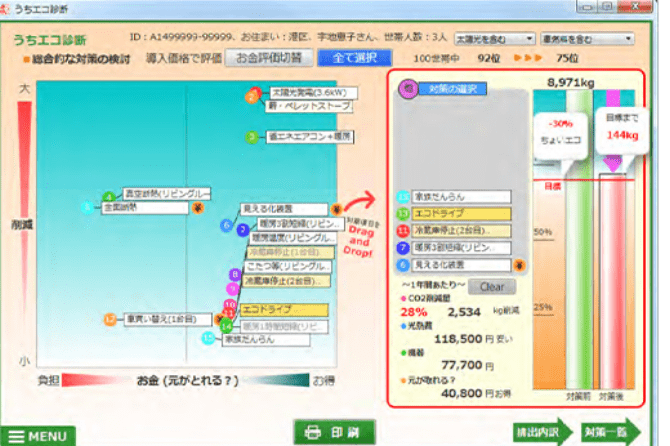
Task: Click pink circle 10 marker in chart
Action: (x=230, y=304)
